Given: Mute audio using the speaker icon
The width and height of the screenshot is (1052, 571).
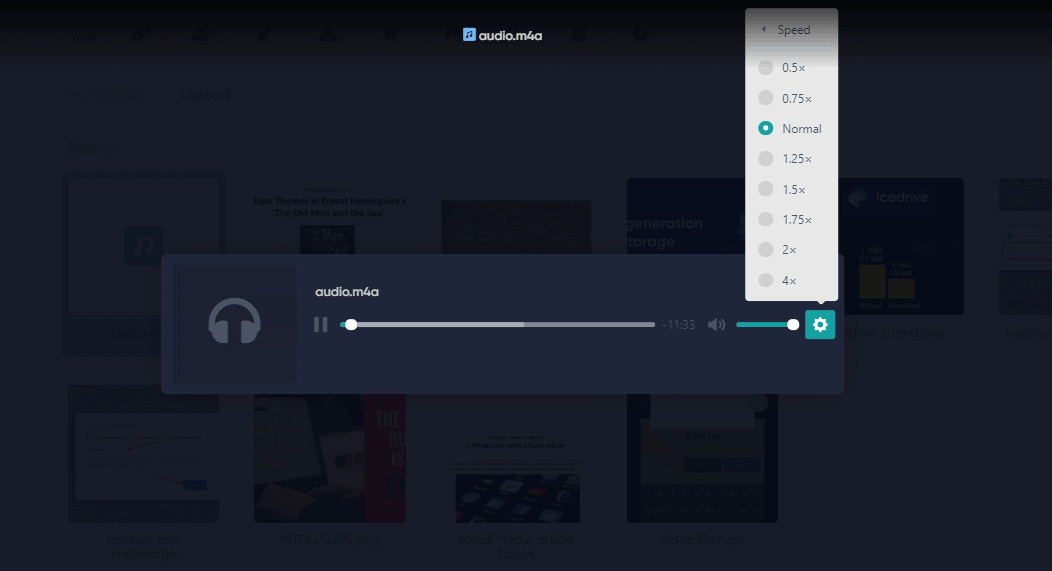Looking at the screenshot, I should tap(716, 325).
